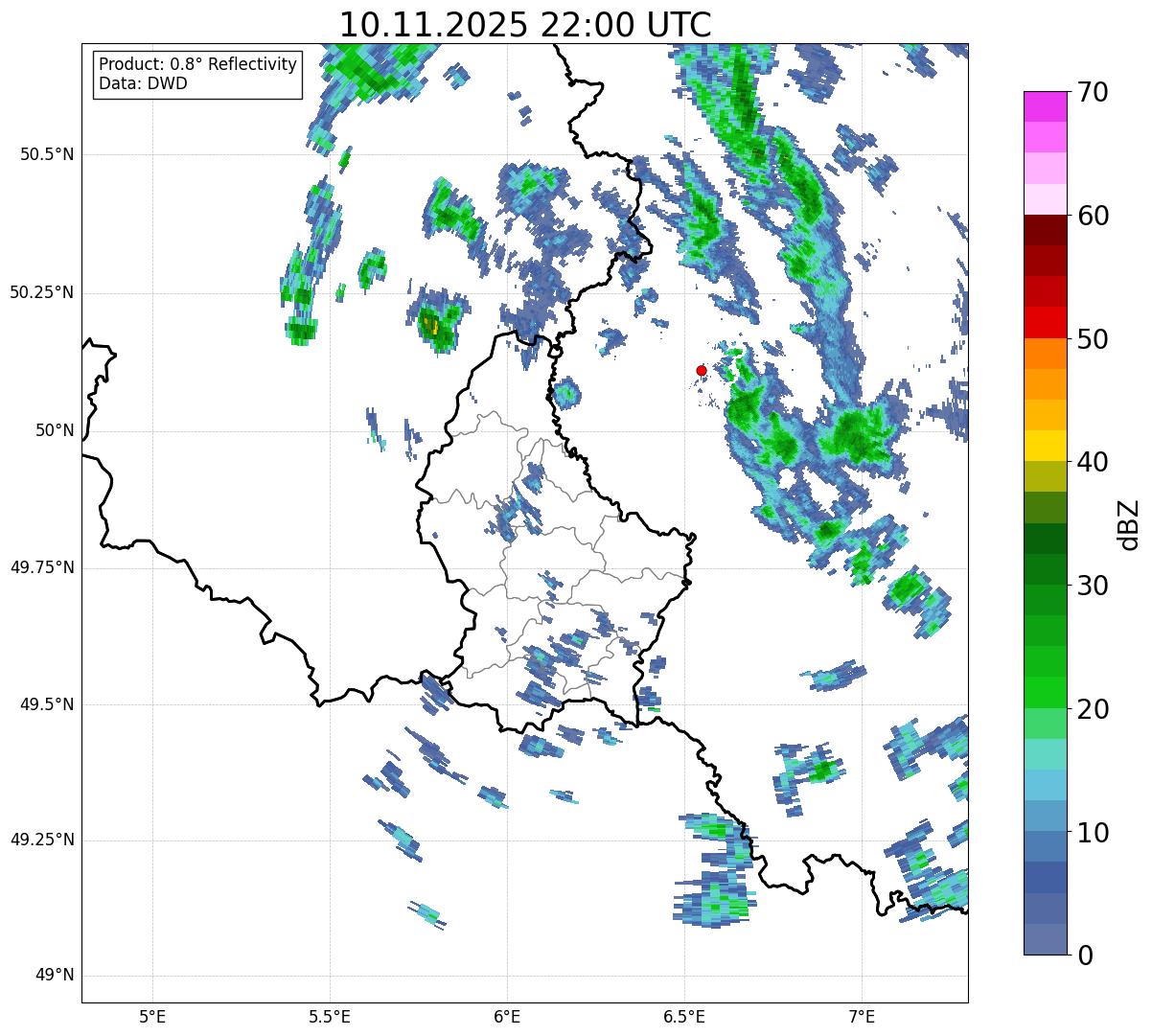
Task: Click the yellow colorbar segment above 40
Action: tap(1045, 447)
